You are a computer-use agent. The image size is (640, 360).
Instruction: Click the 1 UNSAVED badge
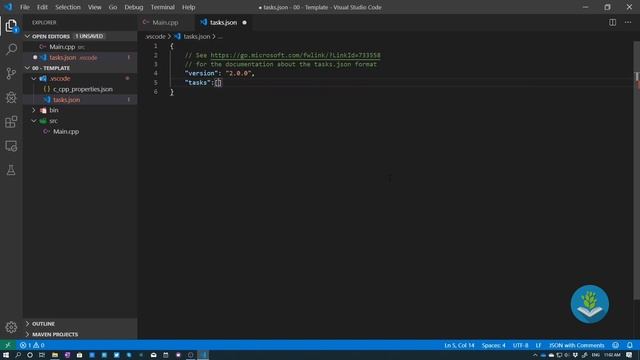[x=89, y=36]
